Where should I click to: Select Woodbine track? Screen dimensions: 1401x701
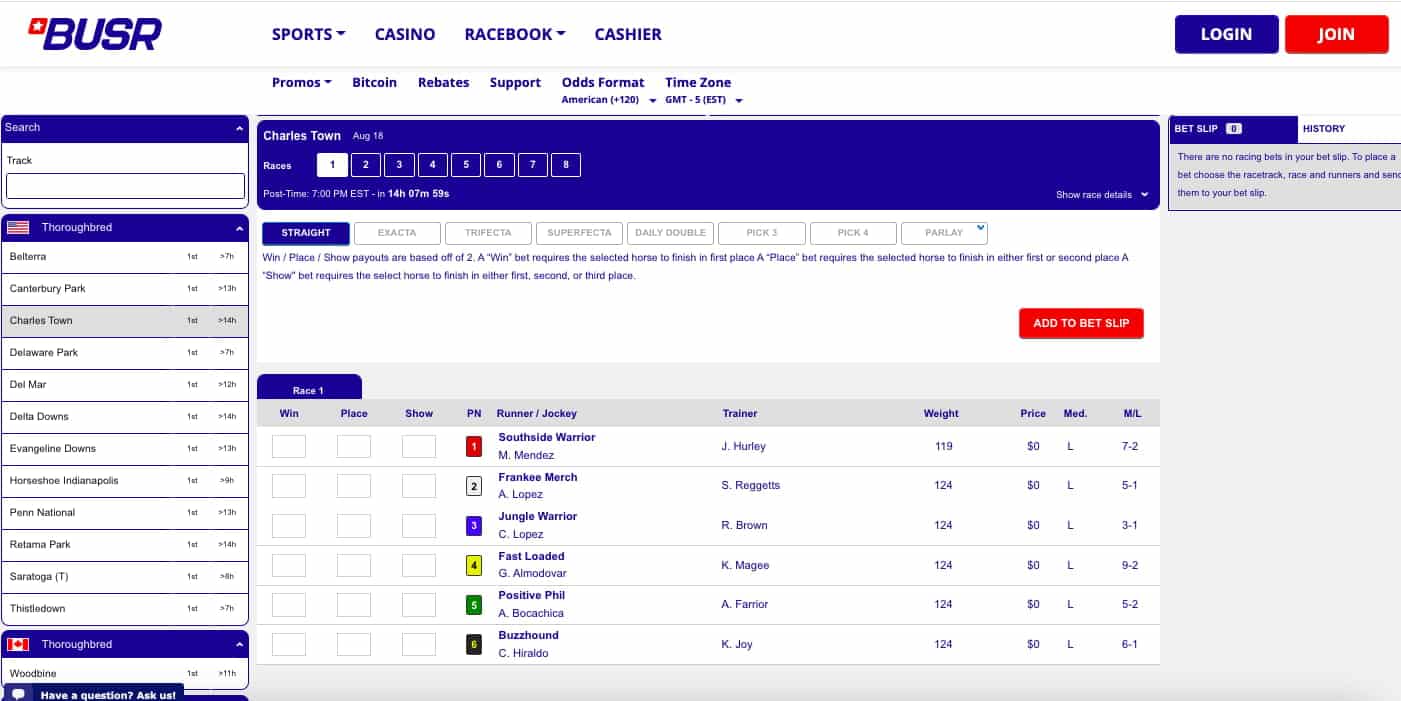[124, 674]
